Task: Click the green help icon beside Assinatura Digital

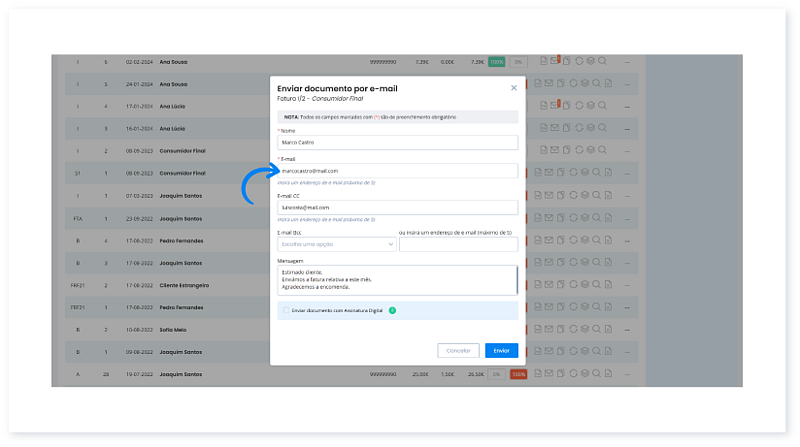Action: 392,310
